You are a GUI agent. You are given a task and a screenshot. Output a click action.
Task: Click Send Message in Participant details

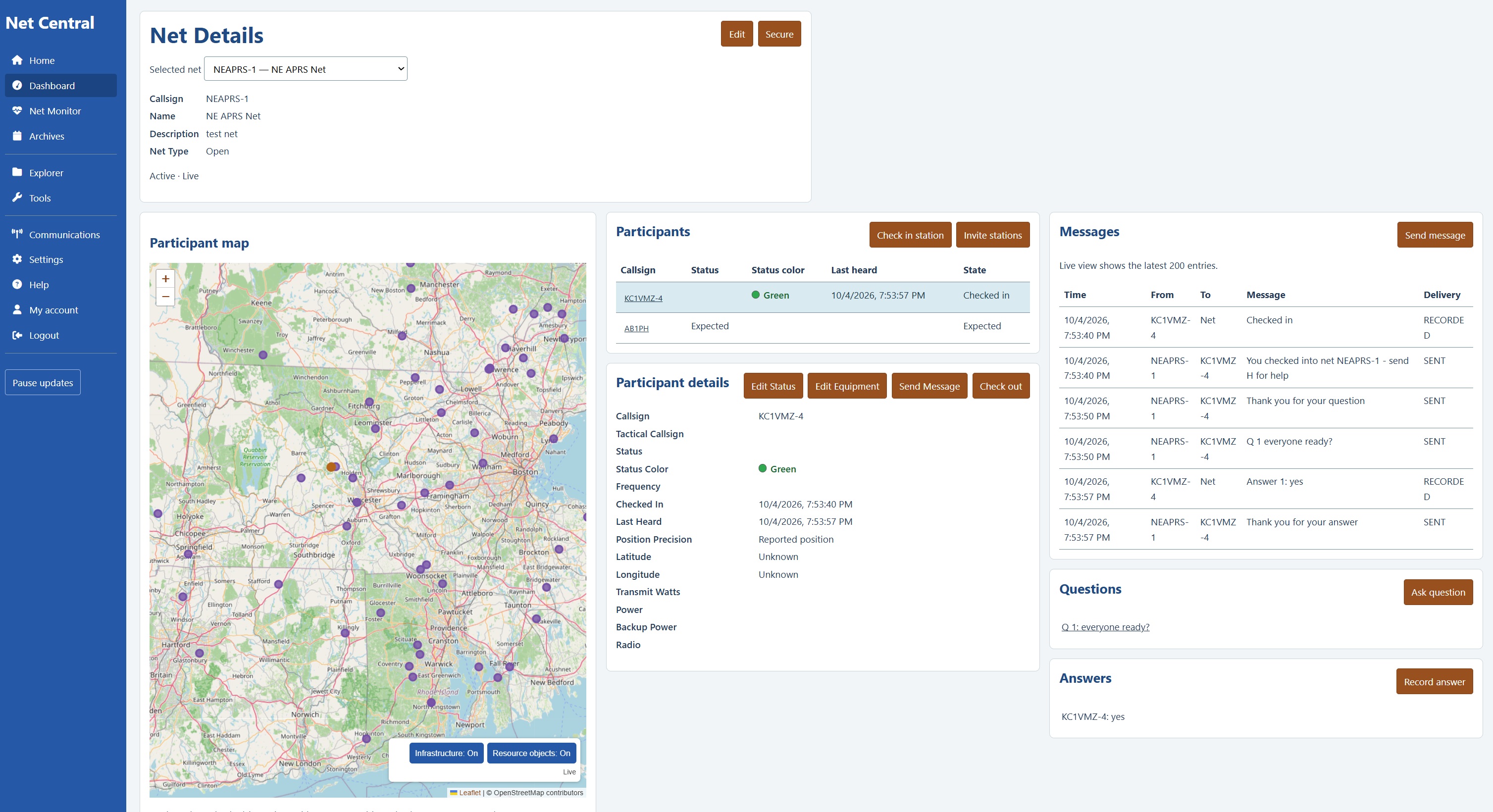[929, 386]
